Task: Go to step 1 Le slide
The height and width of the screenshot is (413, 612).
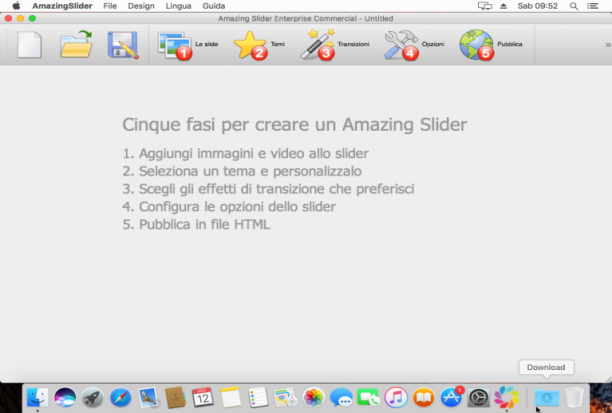Action: tap(188, 45)
